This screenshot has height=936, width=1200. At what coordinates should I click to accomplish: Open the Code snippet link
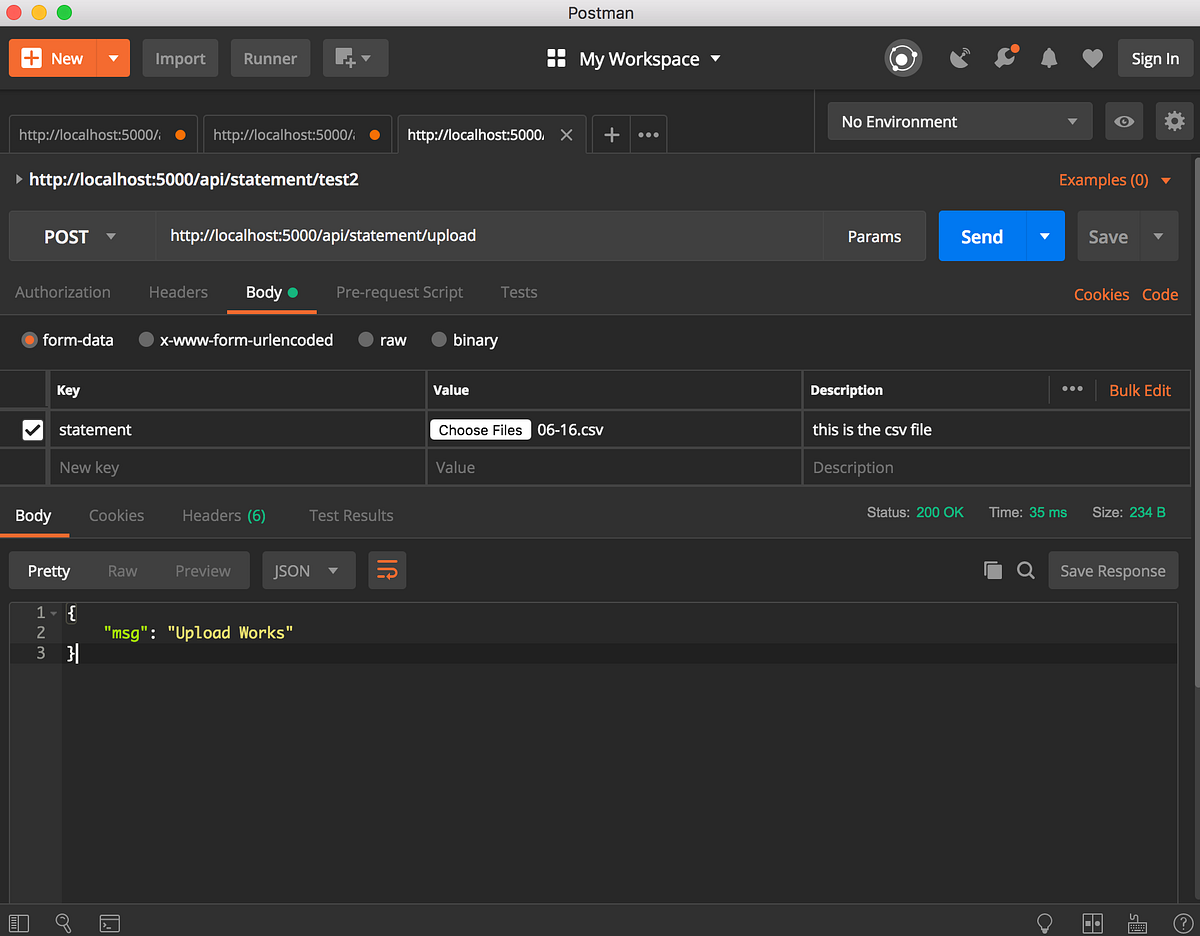click(x=1160, y=295)
